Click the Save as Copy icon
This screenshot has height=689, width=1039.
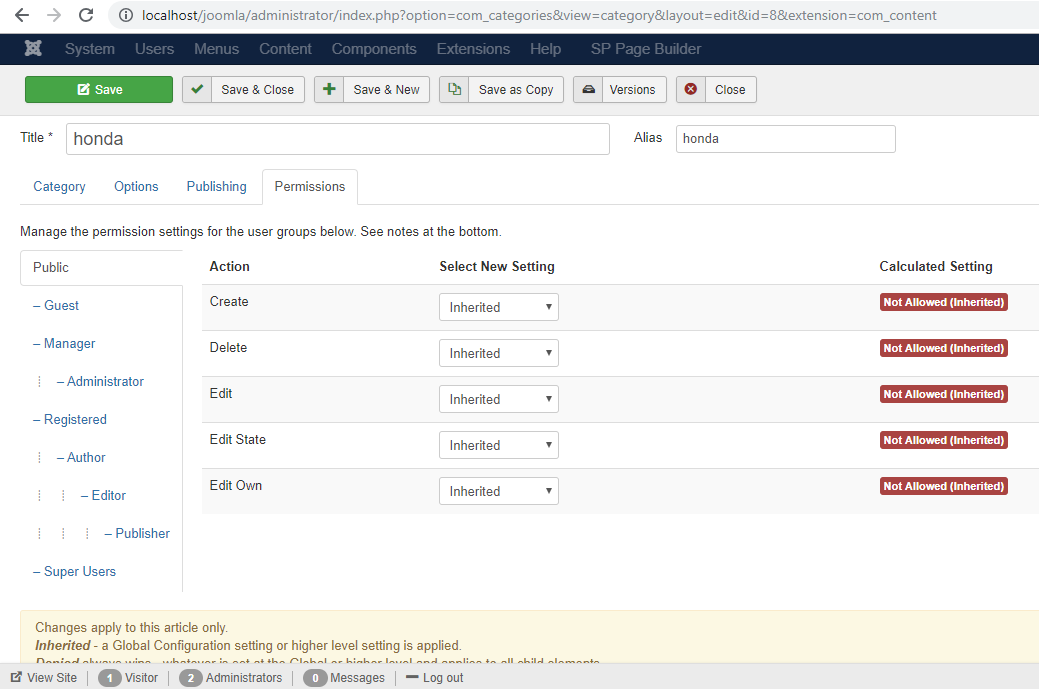[x=454, y=89]
